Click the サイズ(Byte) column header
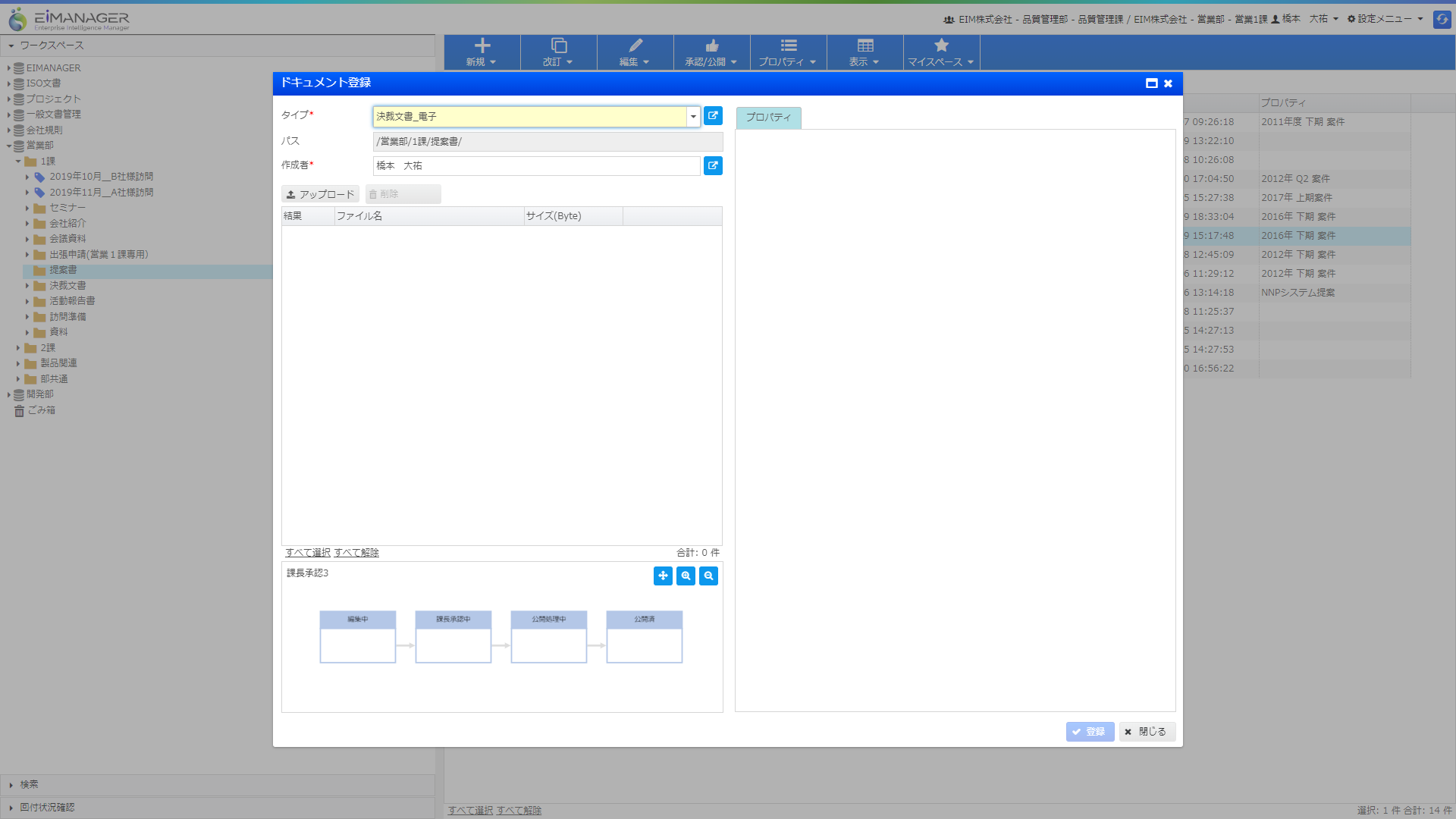1456x819 pixels. click(573, 216)
